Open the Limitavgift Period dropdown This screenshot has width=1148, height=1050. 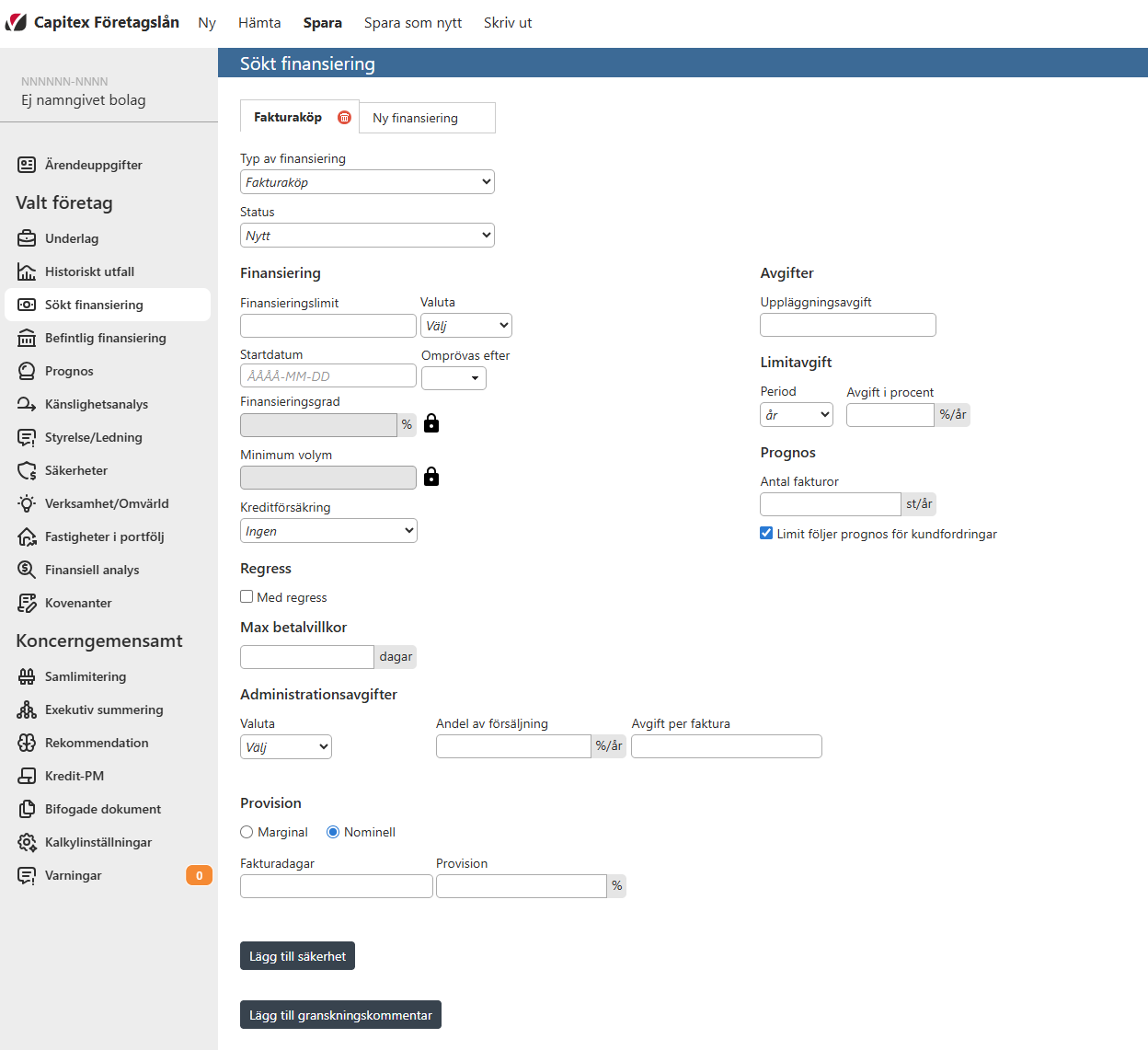[x=797, y=415]
